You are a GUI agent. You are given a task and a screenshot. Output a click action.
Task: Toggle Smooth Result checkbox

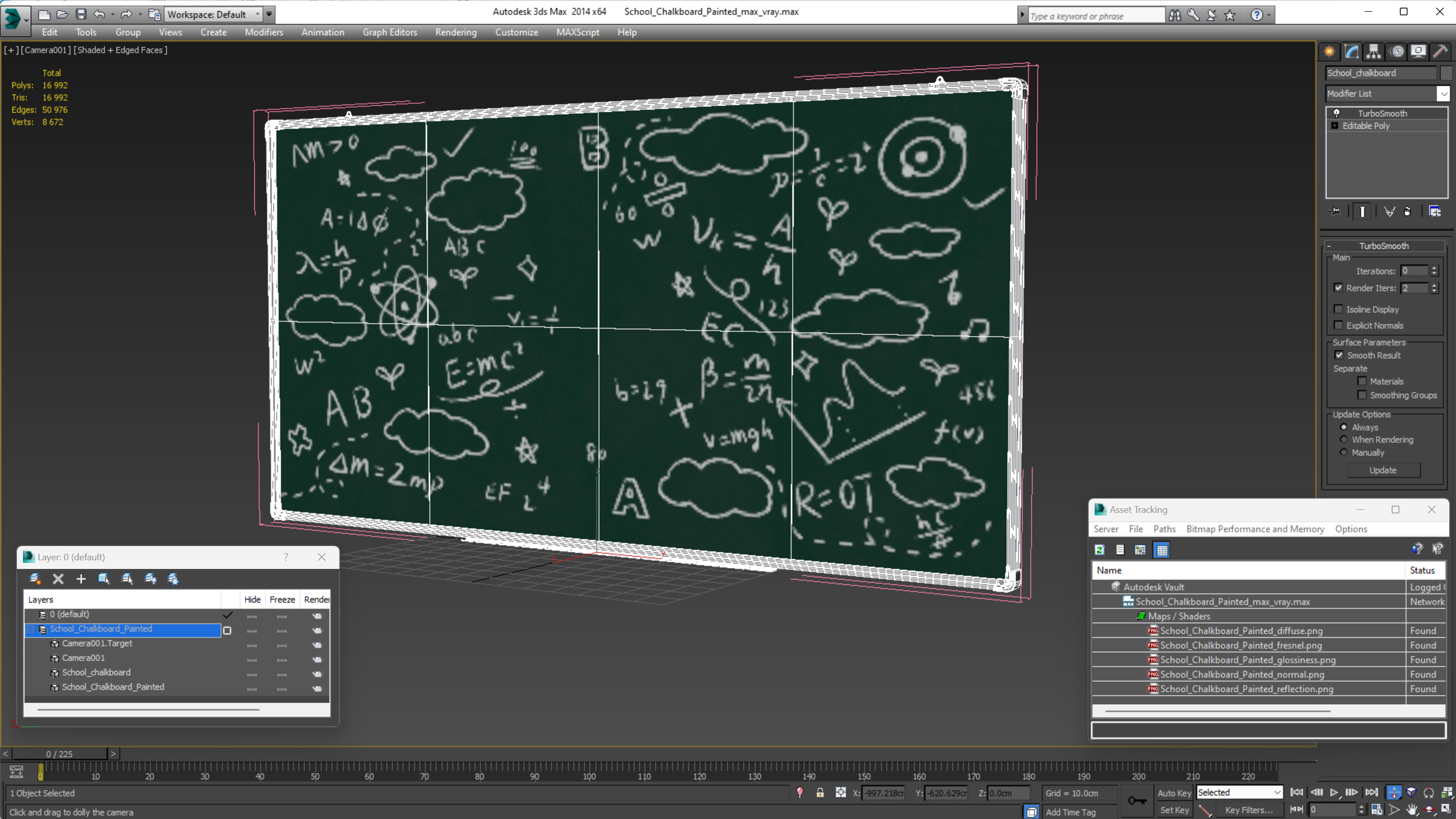coord(1339,355)
